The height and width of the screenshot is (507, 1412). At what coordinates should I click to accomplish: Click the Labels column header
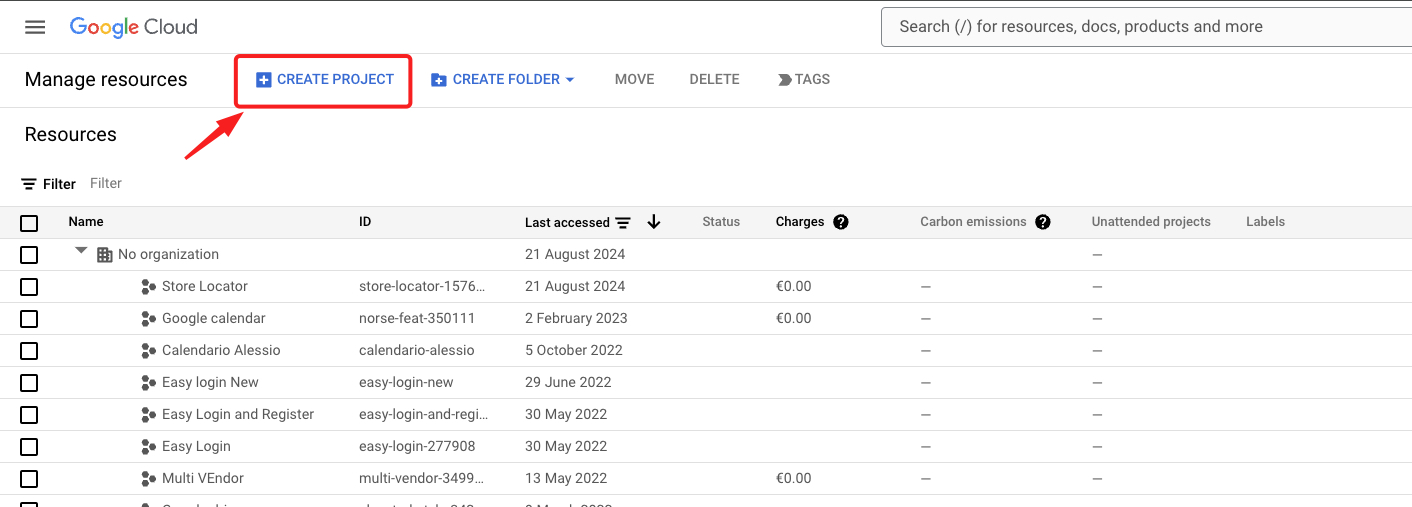click(1265, 222)
